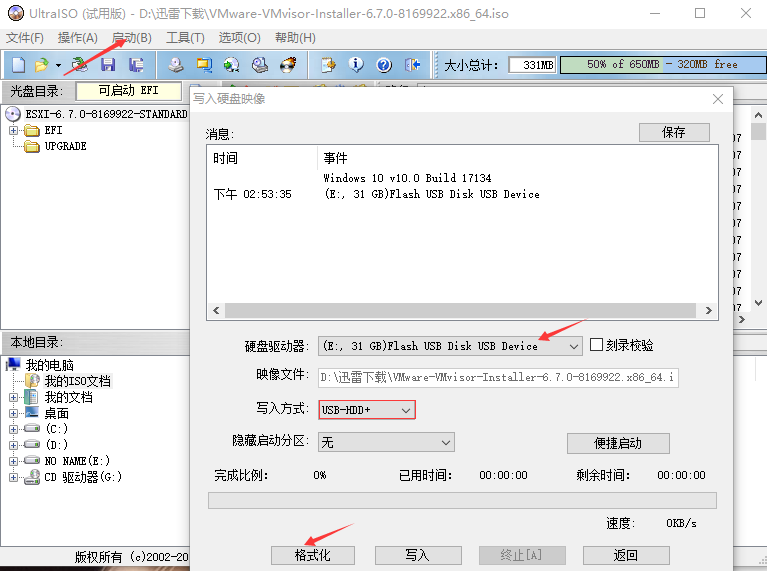This screenshot has height=571, width=767.
Task: Enable the 刻录校验 checkbox
Action: pos(596,345)
